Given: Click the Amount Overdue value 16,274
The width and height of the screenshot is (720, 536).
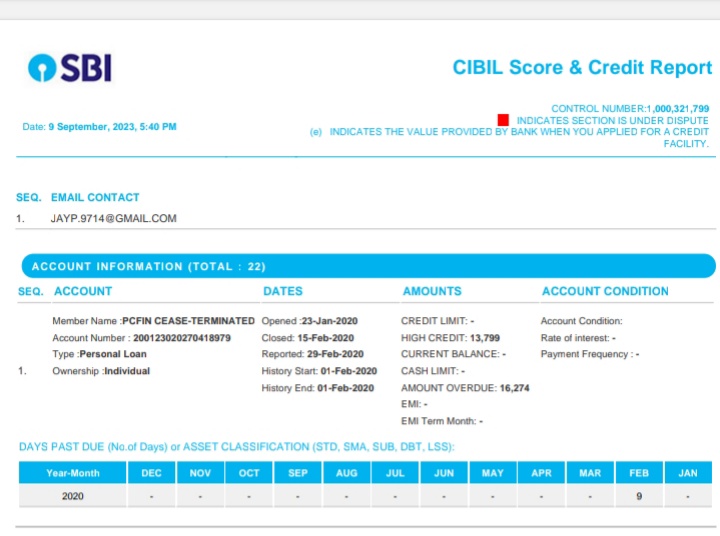Looking at the screenshot, I should (514, 387).
